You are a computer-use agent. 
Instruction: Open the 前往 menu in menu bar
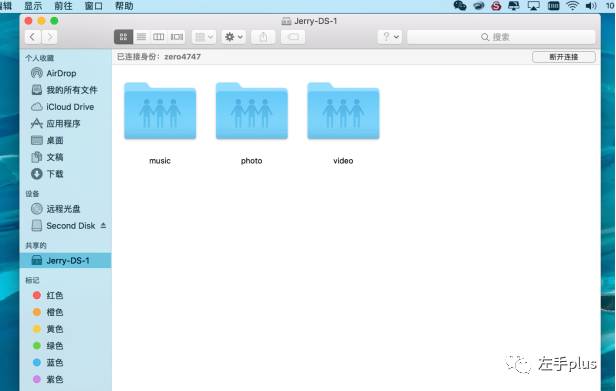(x=63, y=6)
